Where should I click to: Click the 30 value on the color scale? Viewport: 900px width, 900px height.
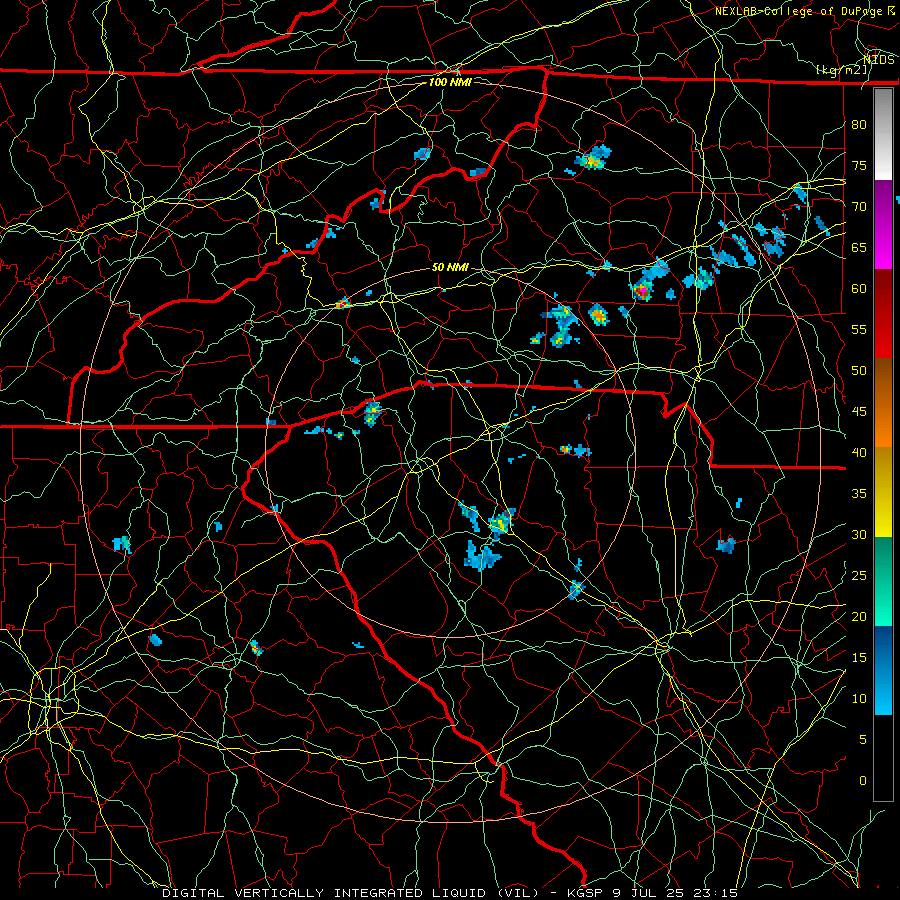coord(859,534)
